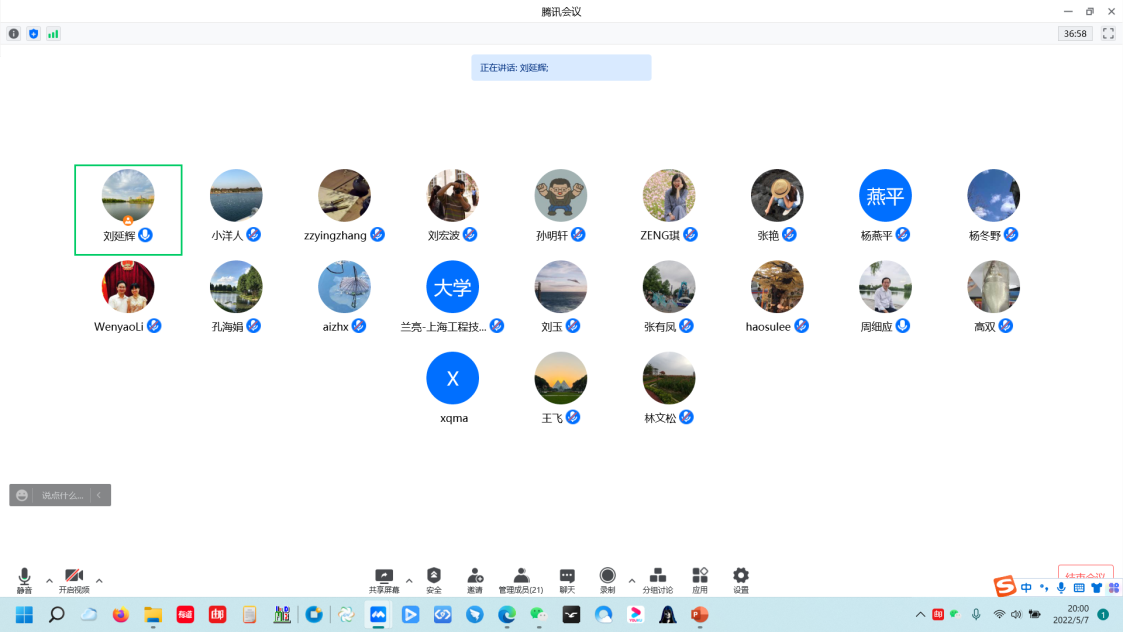Image resolution: width=1123 pixels, height=632 pixels.
Task: Open 管理成员(21) members list
Action: (521, 579)
